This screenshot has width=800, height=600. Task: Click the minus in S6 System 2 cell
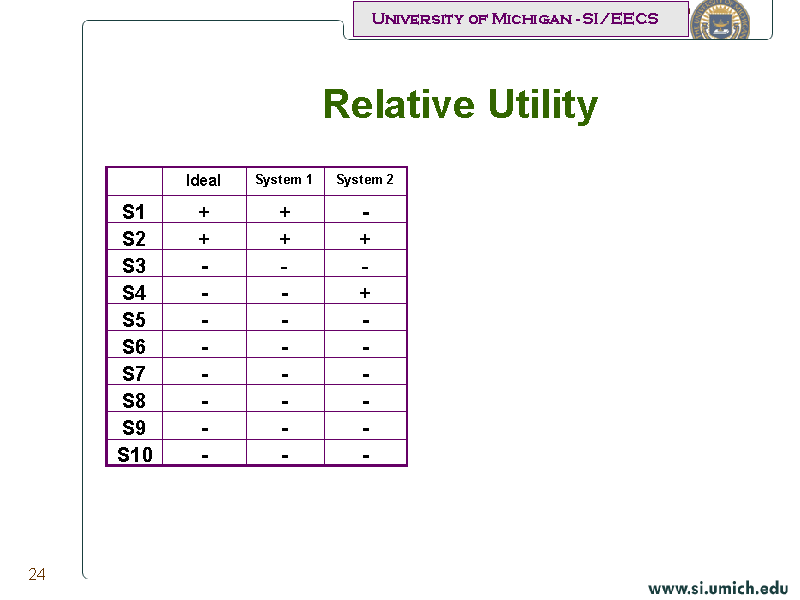point(366,348)
